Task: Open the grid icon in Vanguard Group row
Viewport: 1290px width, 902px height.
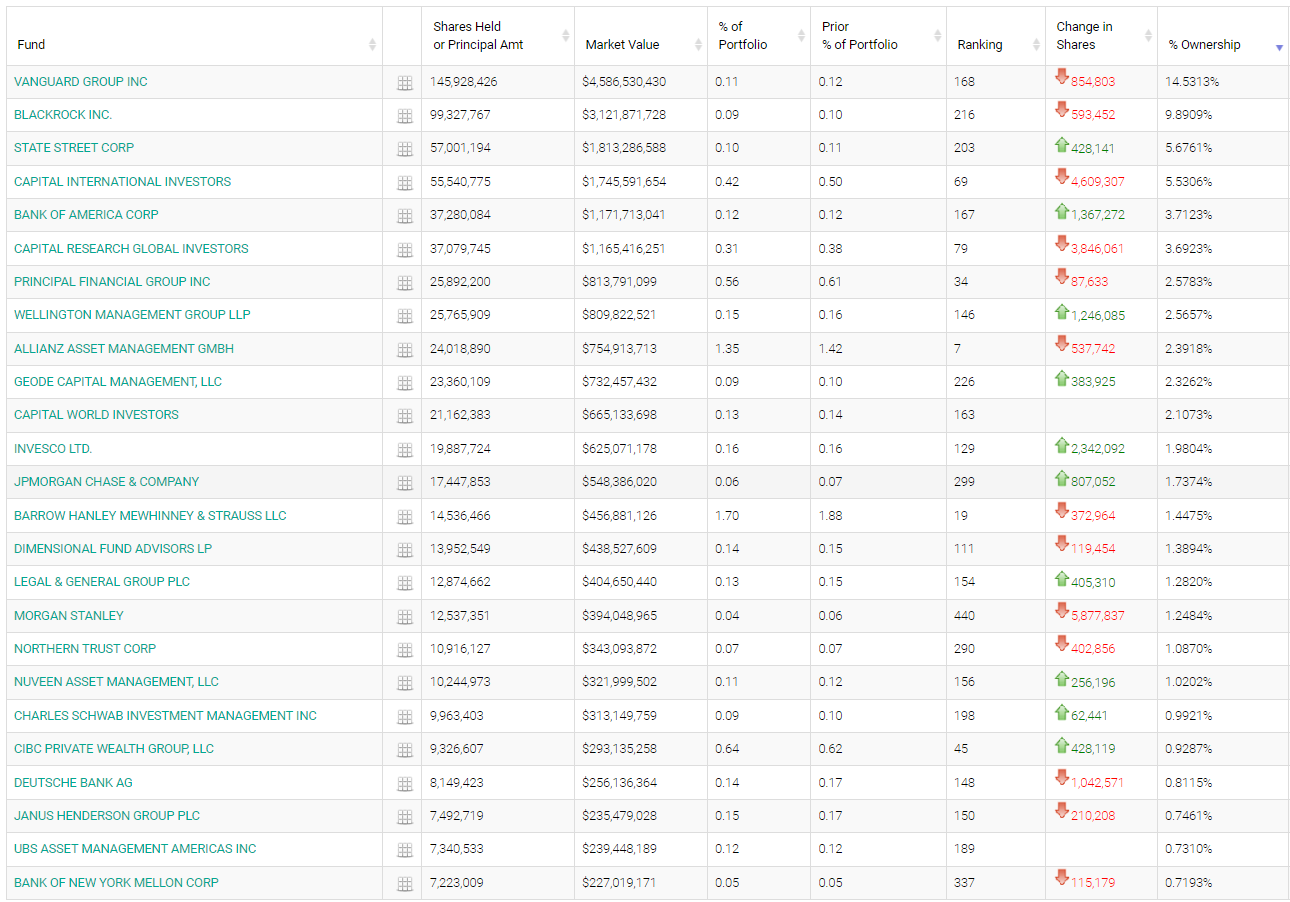Action: pos(404,84)
